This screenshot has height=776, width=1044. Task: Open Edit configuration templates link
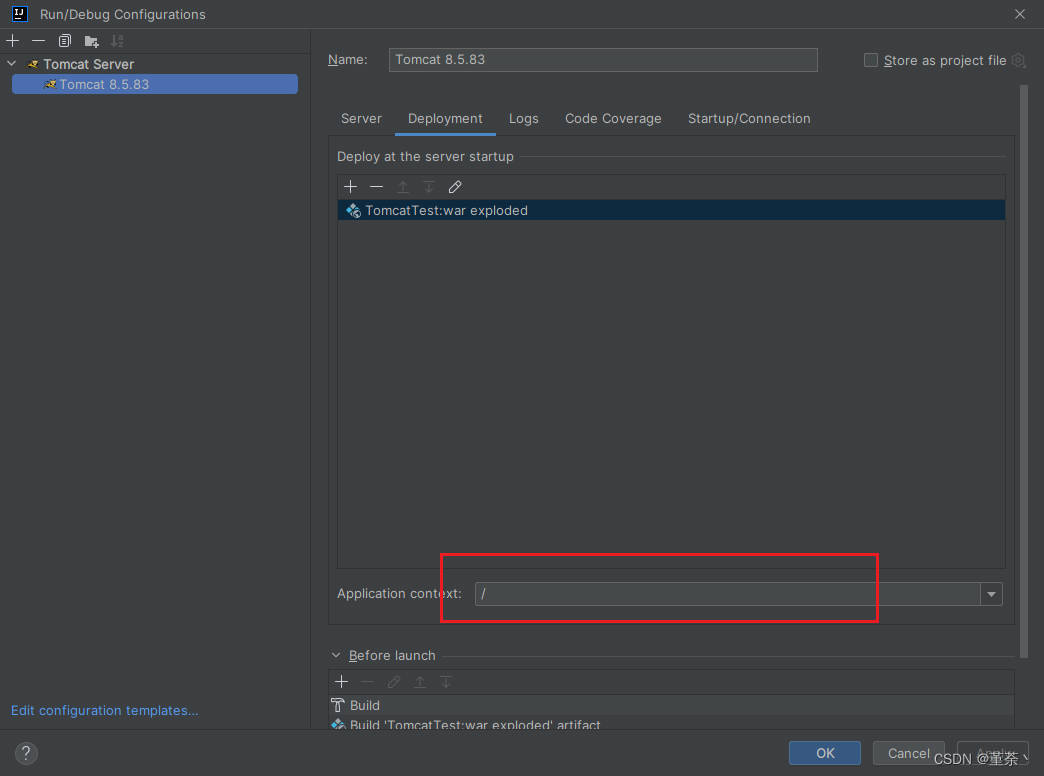105,710
